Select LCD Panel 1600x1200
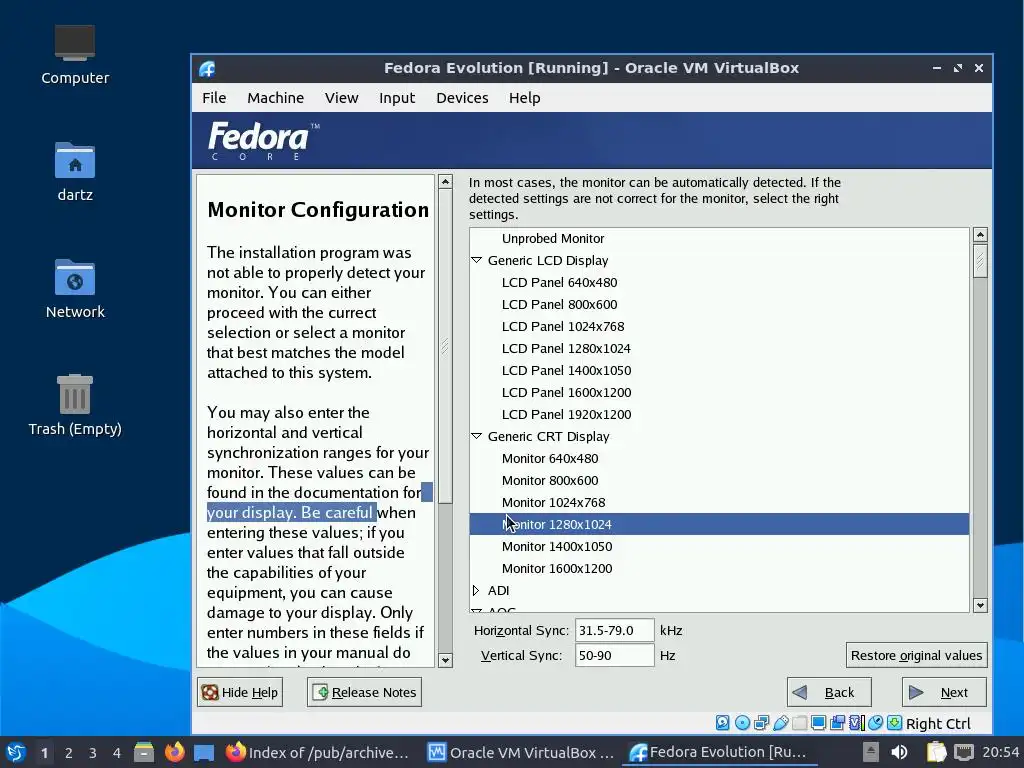The image size is (1024, 768). (719, 392)
